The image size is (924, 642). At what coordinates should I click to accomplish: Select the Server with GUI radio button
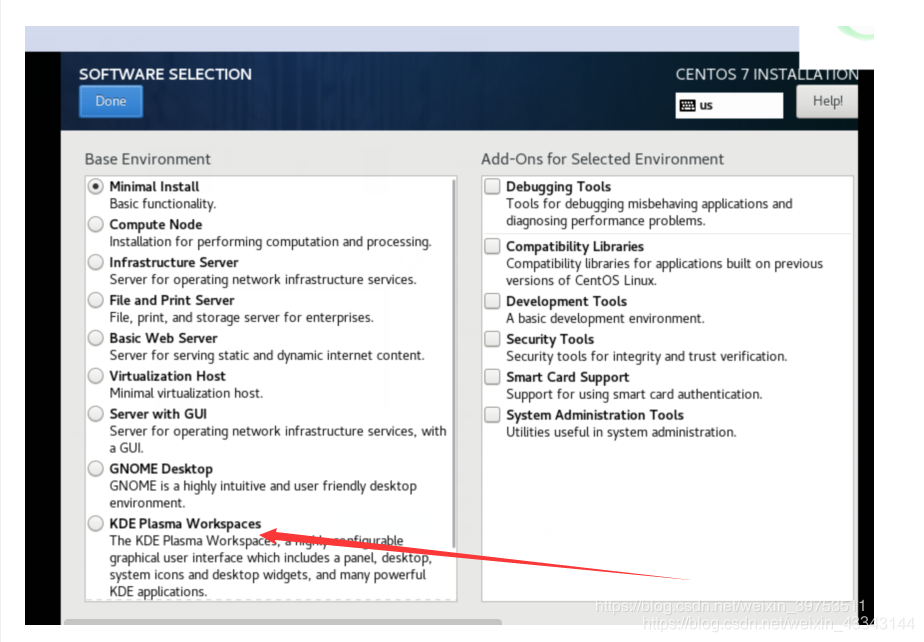coord(95,414)
